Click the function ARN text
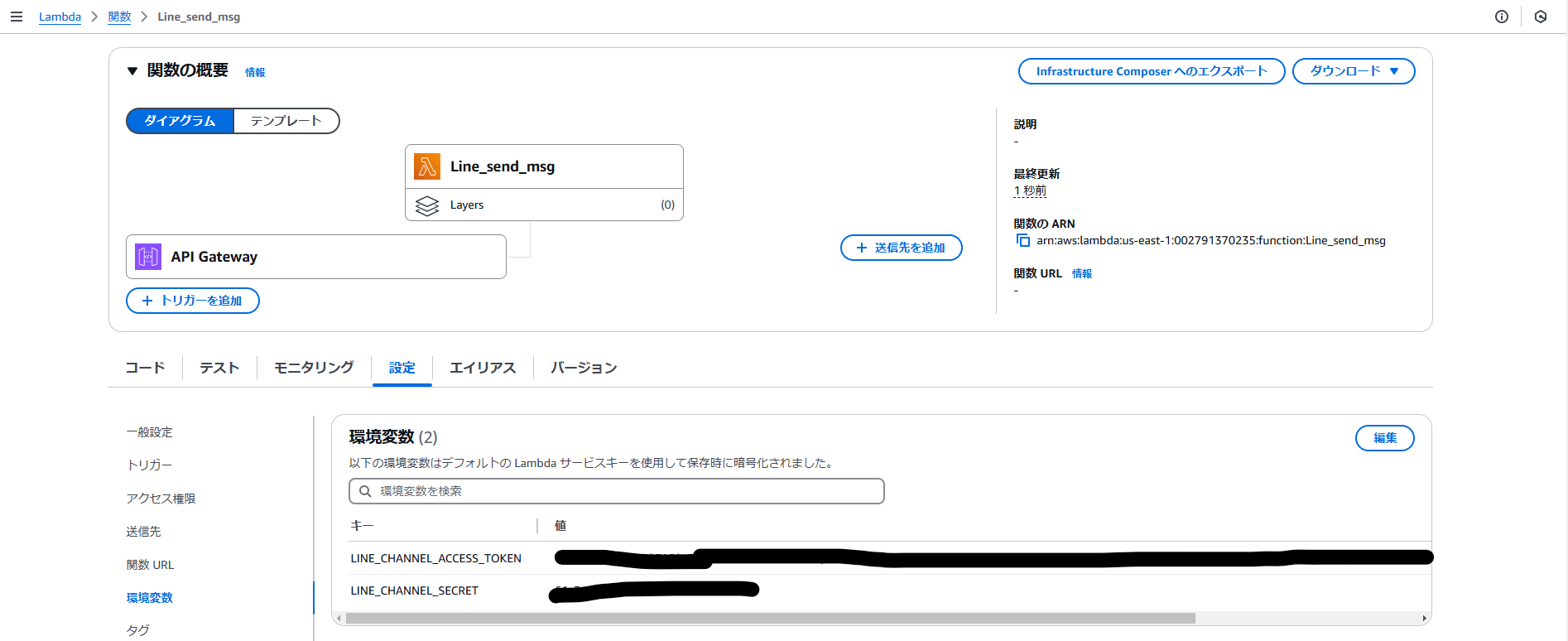 (1211, 240)
